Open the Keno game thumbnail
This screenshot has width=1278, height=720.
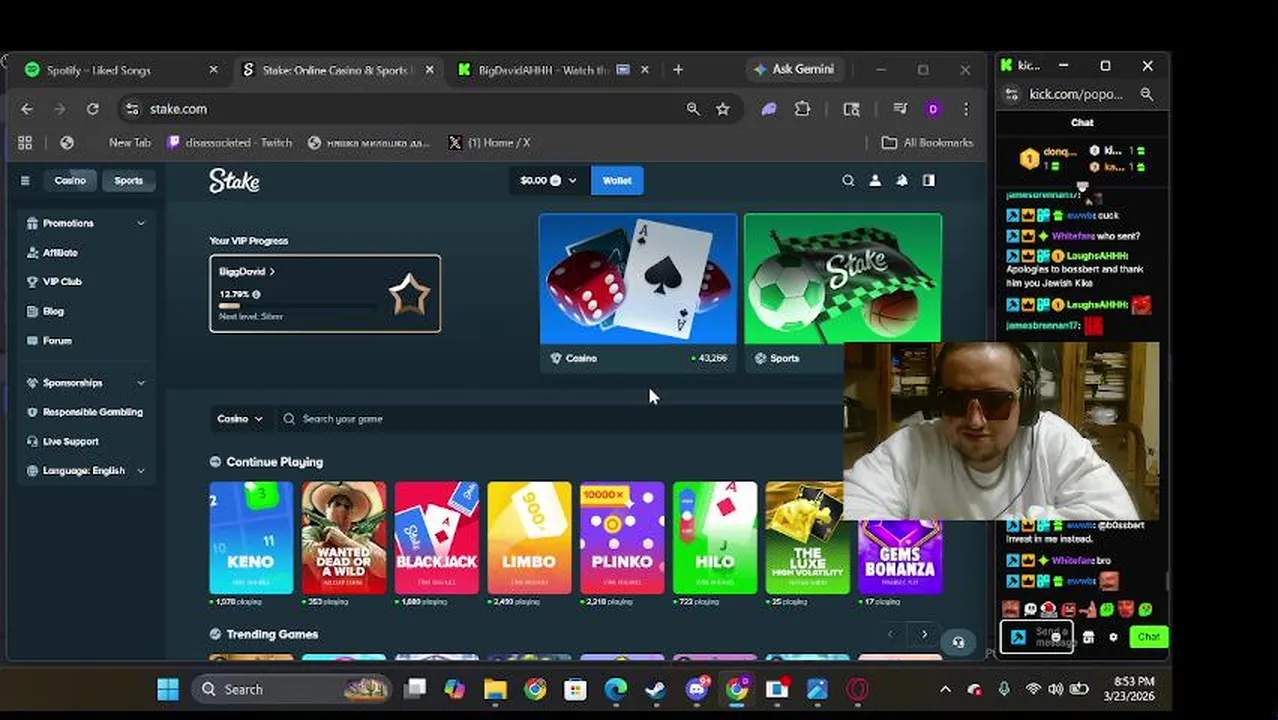pos(251,538)
